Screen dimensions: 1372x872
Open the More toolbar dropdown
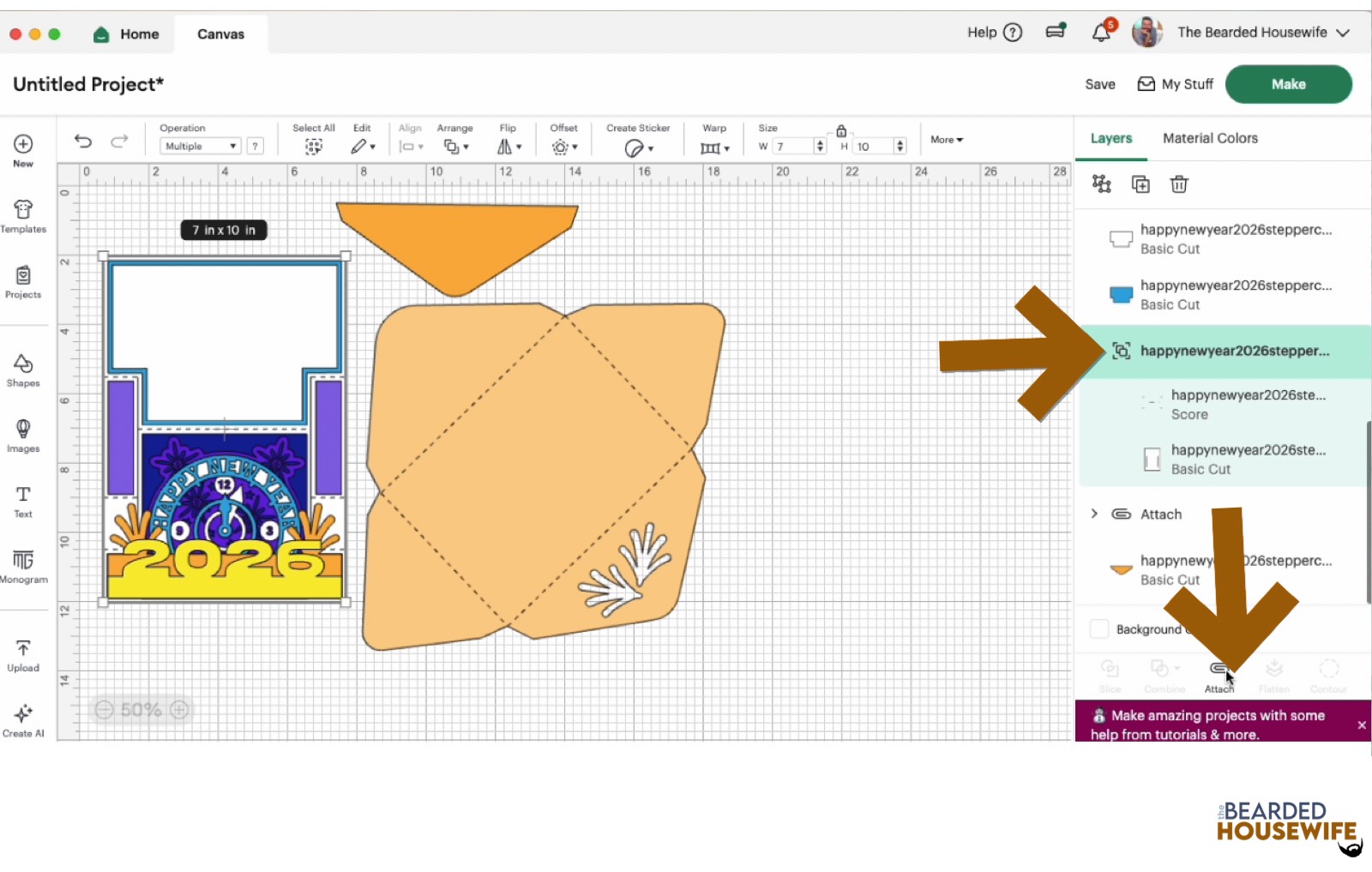[x=947, y=140]
